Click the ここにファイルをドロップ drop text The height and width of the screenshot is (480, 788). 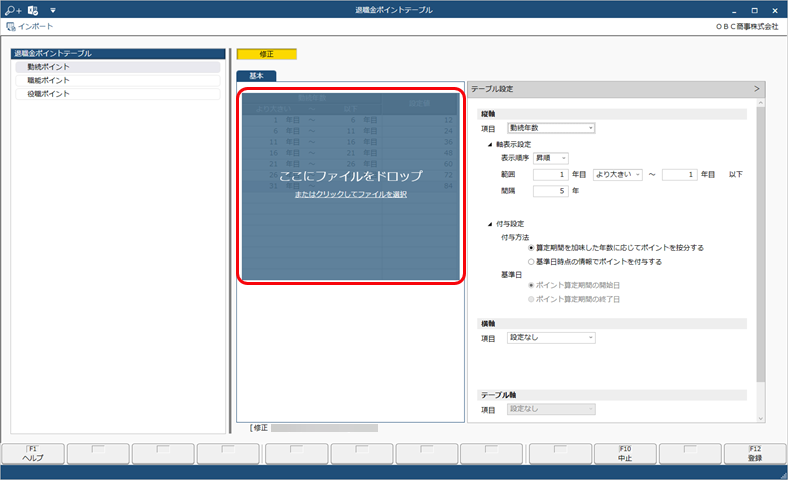pos(351,176)
